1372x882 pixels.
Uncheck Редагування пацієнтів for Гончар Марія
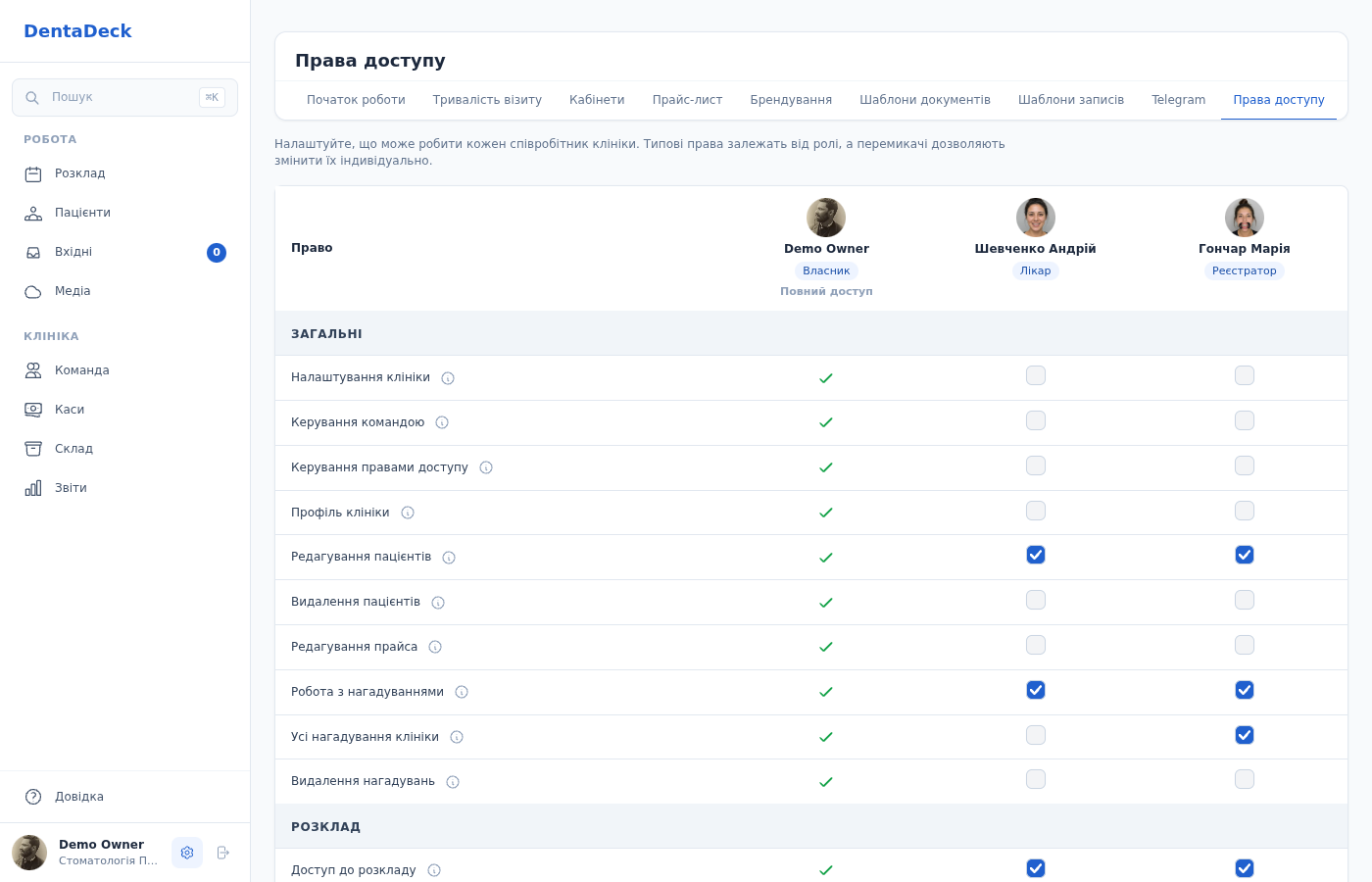click(1245, 555)
